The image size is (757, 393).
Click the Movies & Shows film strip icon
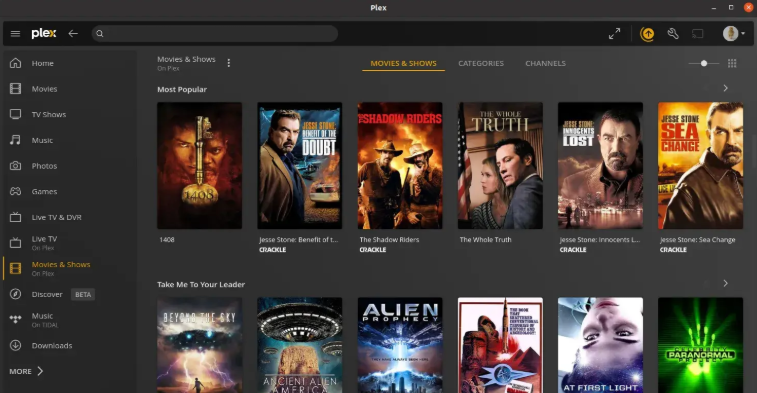[15, 268]
